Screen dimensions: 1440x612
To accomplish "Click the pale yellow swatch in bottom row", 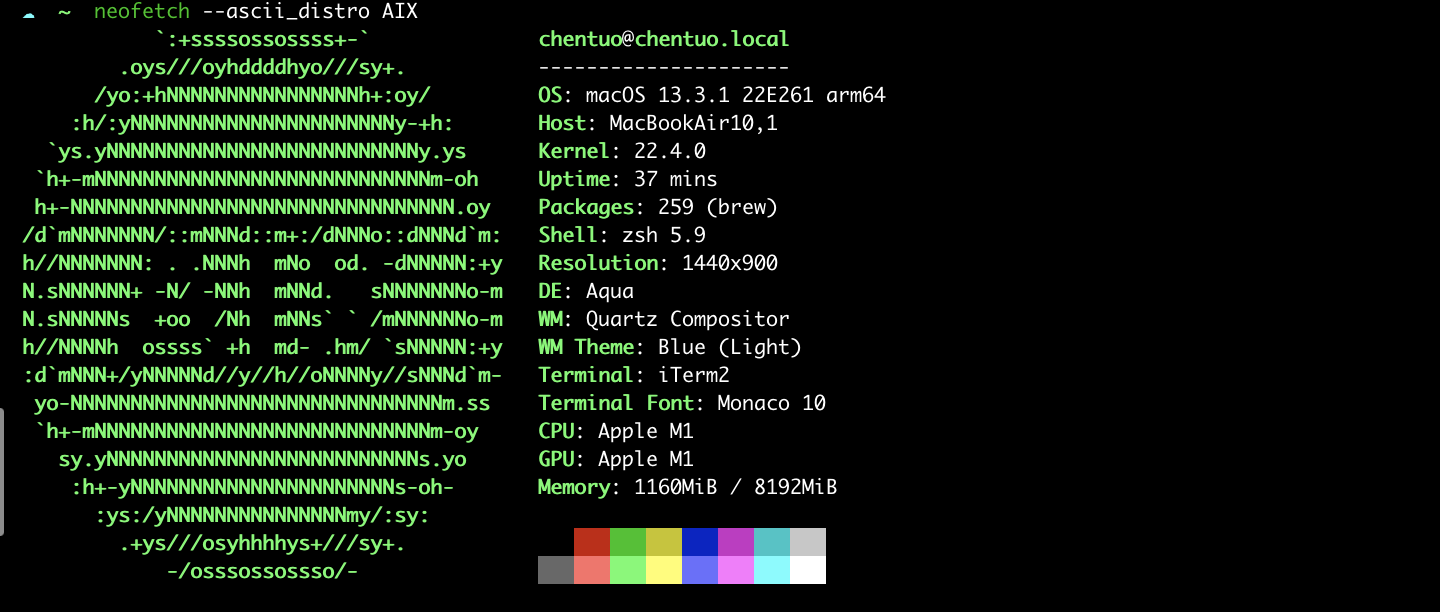I will [x=663, y=570].
